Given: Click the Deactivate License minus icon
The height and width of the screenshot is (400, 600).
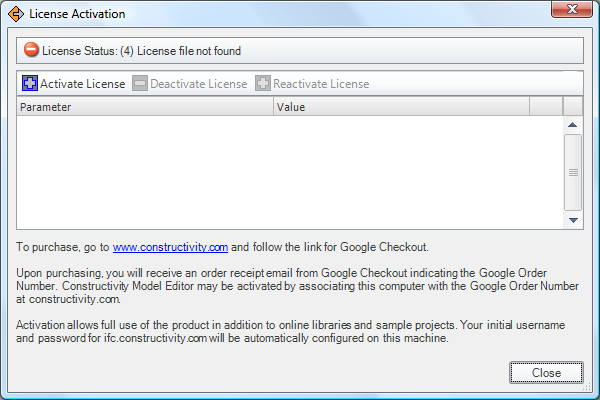Looking at the screenshot, I should (140, 83).
